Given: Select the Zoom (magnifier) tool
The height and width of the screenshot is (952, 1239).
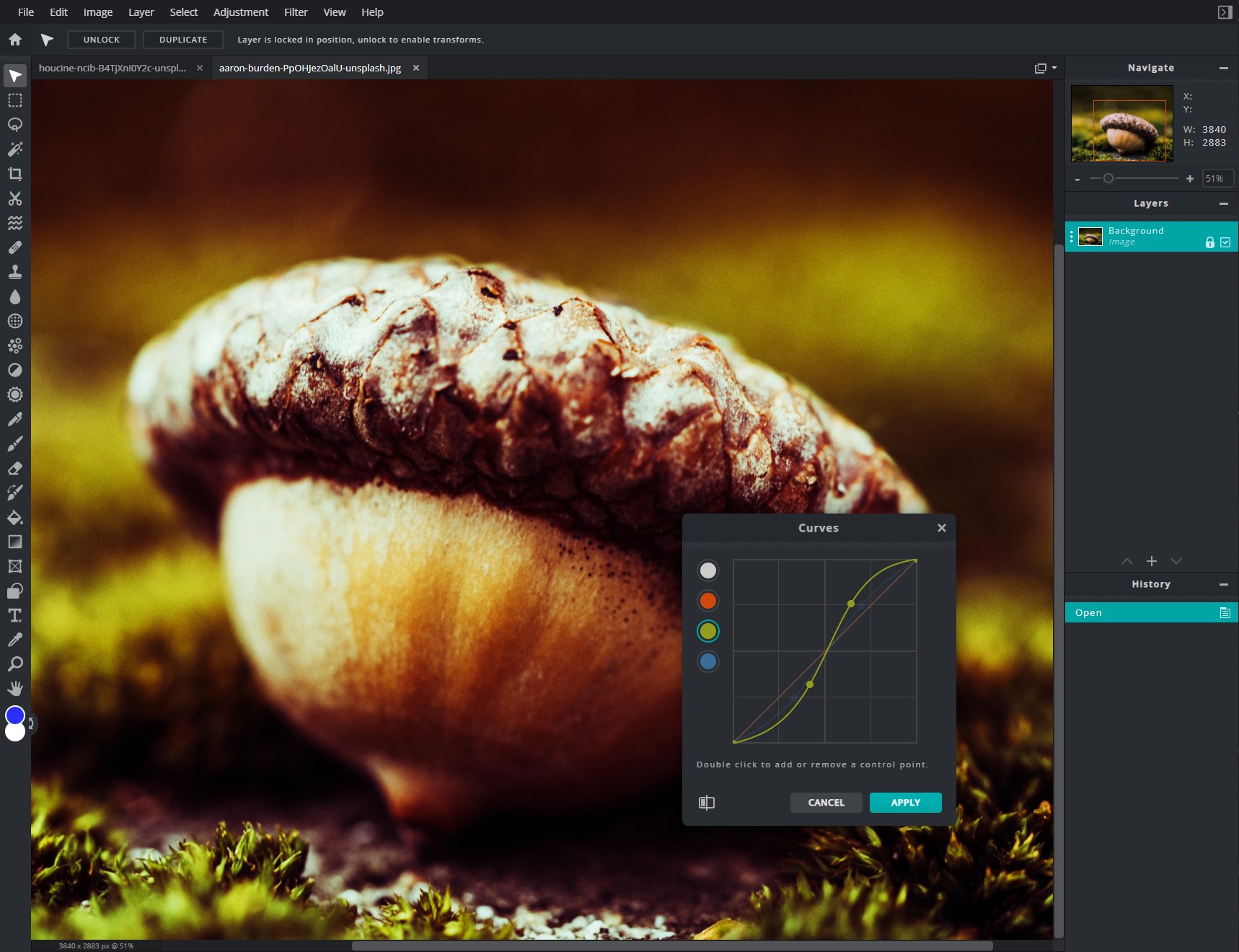Looking at the screenshot, I should pos(14,664).
